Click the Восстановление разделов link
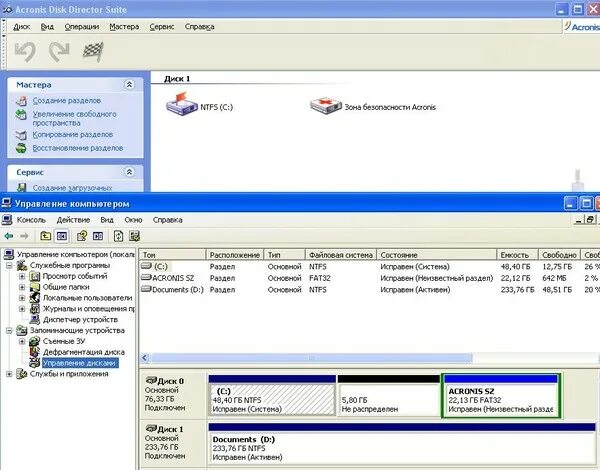Viewport: 600px width, 470px height. [x=78, y=148]
